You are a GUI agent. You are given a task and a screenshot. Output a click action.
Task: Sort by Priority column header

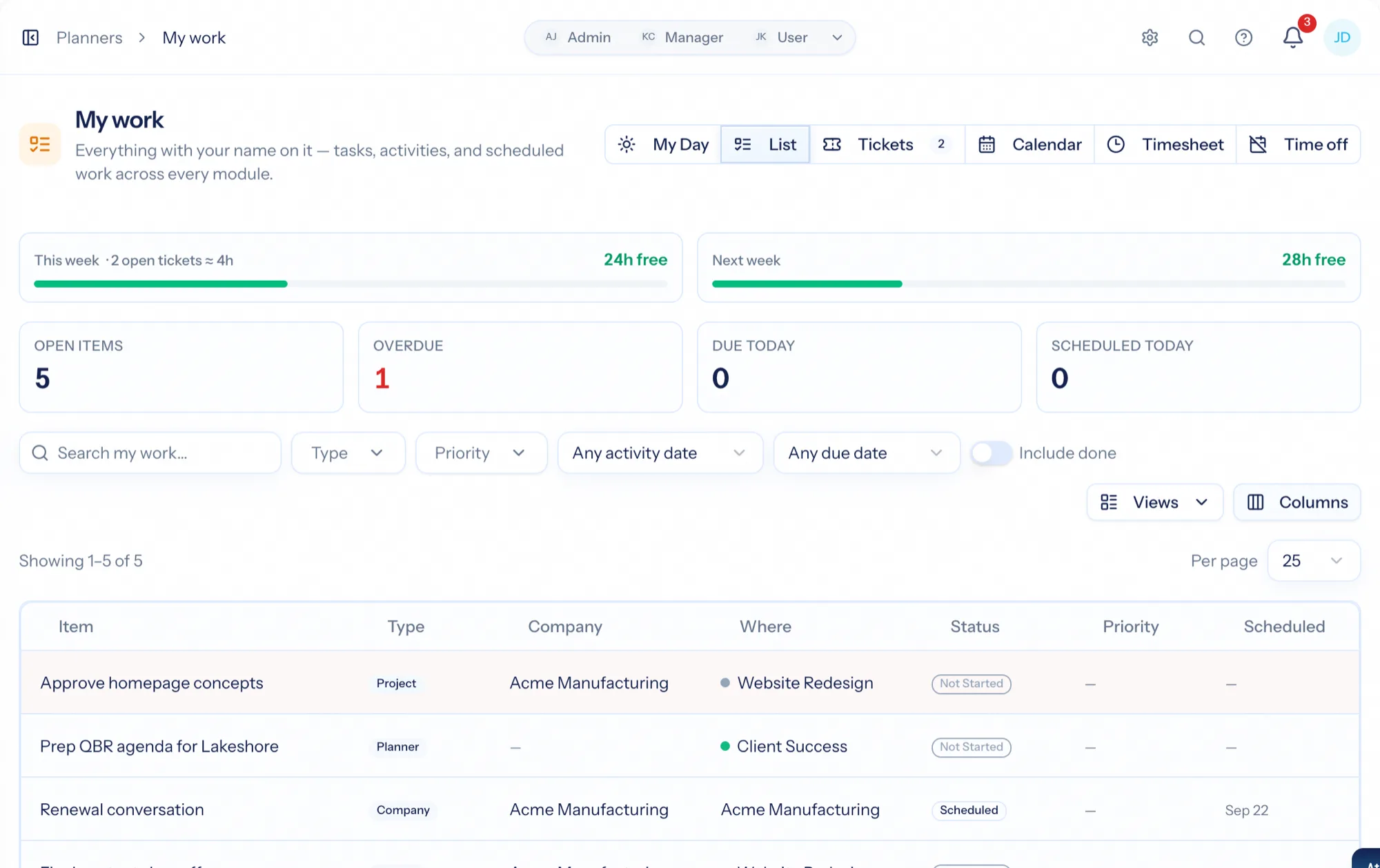1130,627
